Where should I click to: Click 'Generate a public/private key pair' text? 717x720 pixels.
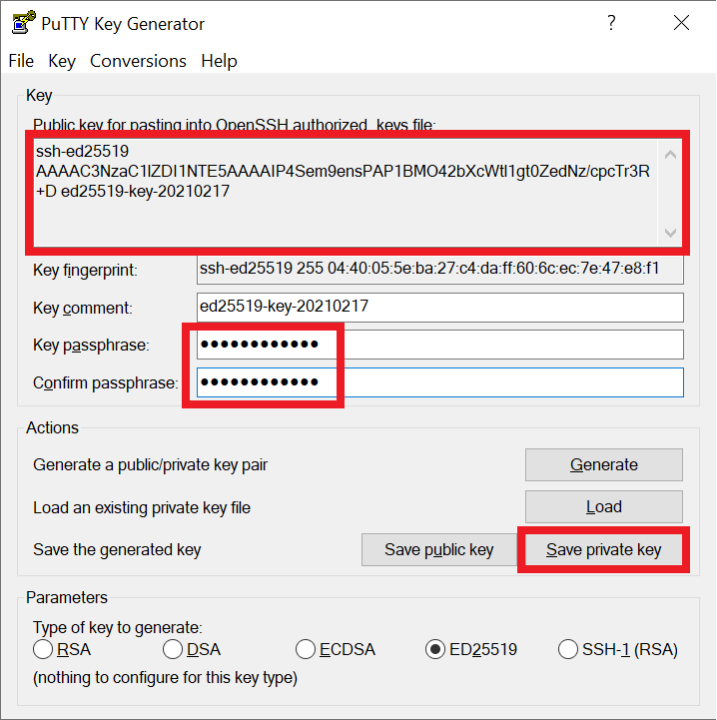coord(150,465)
